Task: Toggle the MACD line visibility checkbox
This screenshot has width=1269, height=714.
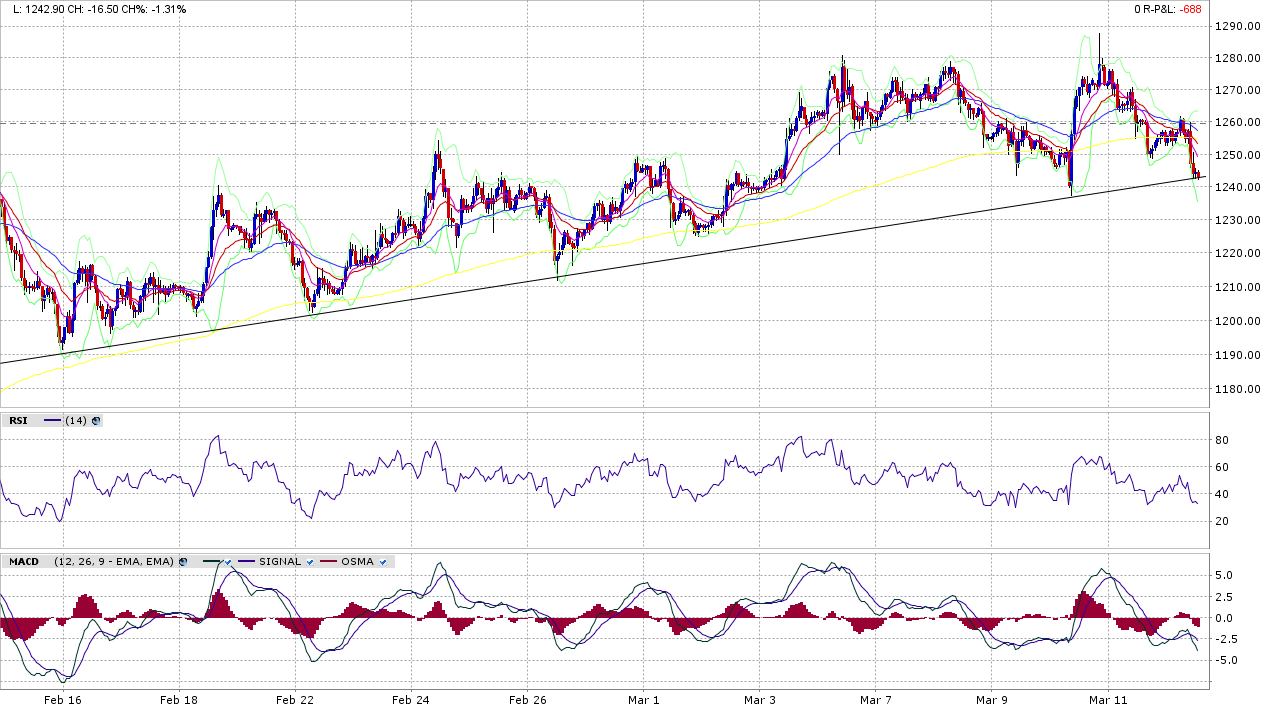Action: point(228,562)
